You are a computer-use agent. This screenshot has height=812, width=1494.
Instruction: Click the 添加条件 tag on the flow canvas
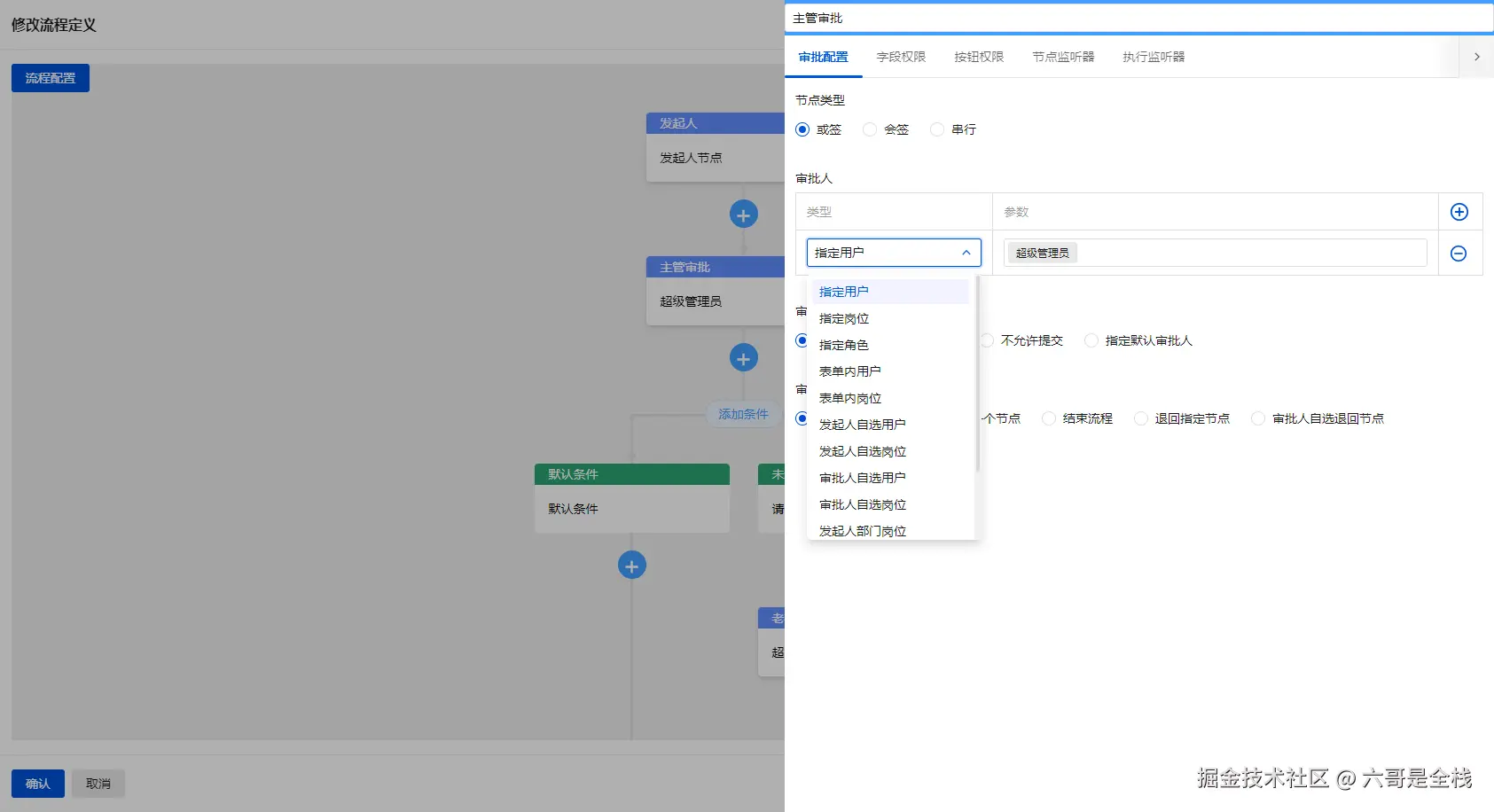(743, 413)
